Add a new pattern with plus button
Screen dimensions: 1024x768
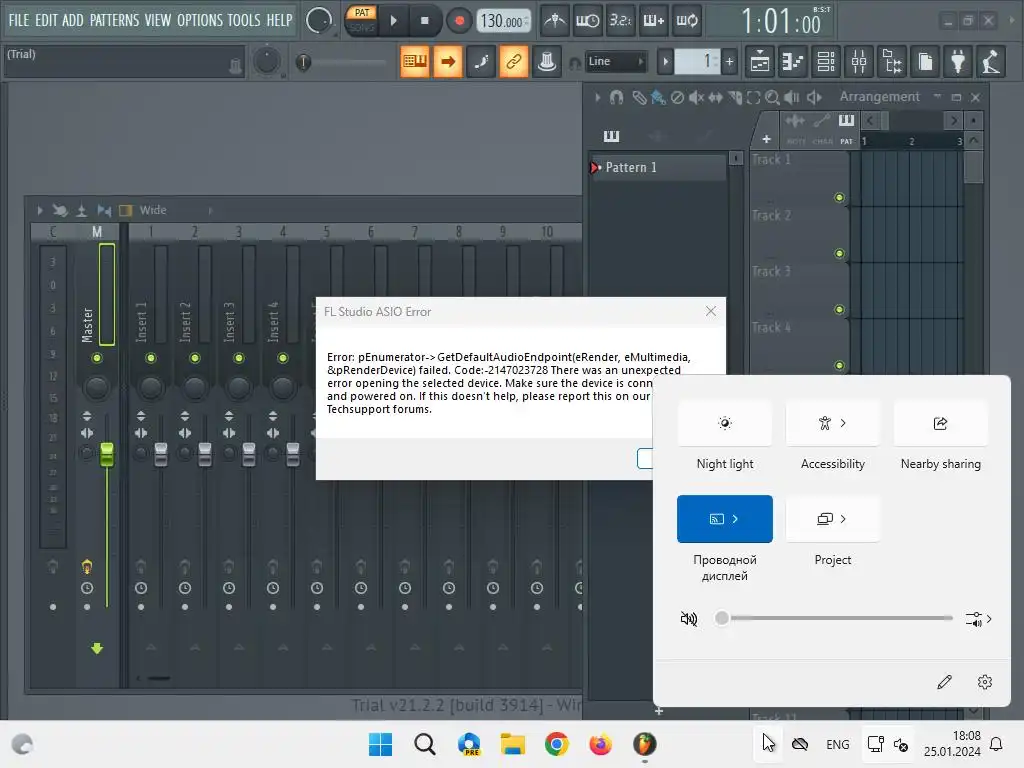[729, 62]
